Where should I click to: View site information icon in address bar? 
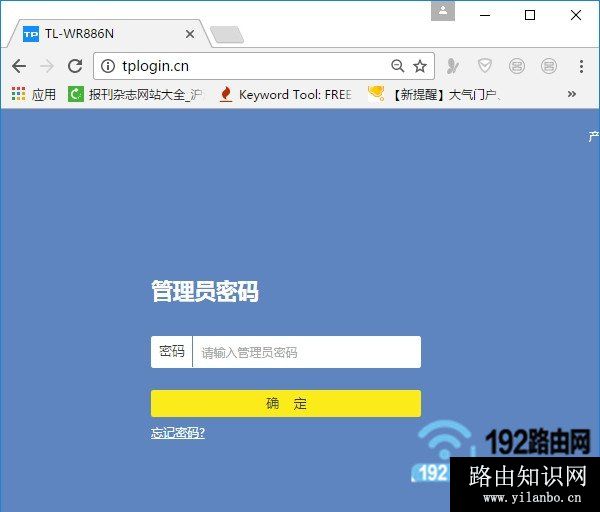point(108,66)
